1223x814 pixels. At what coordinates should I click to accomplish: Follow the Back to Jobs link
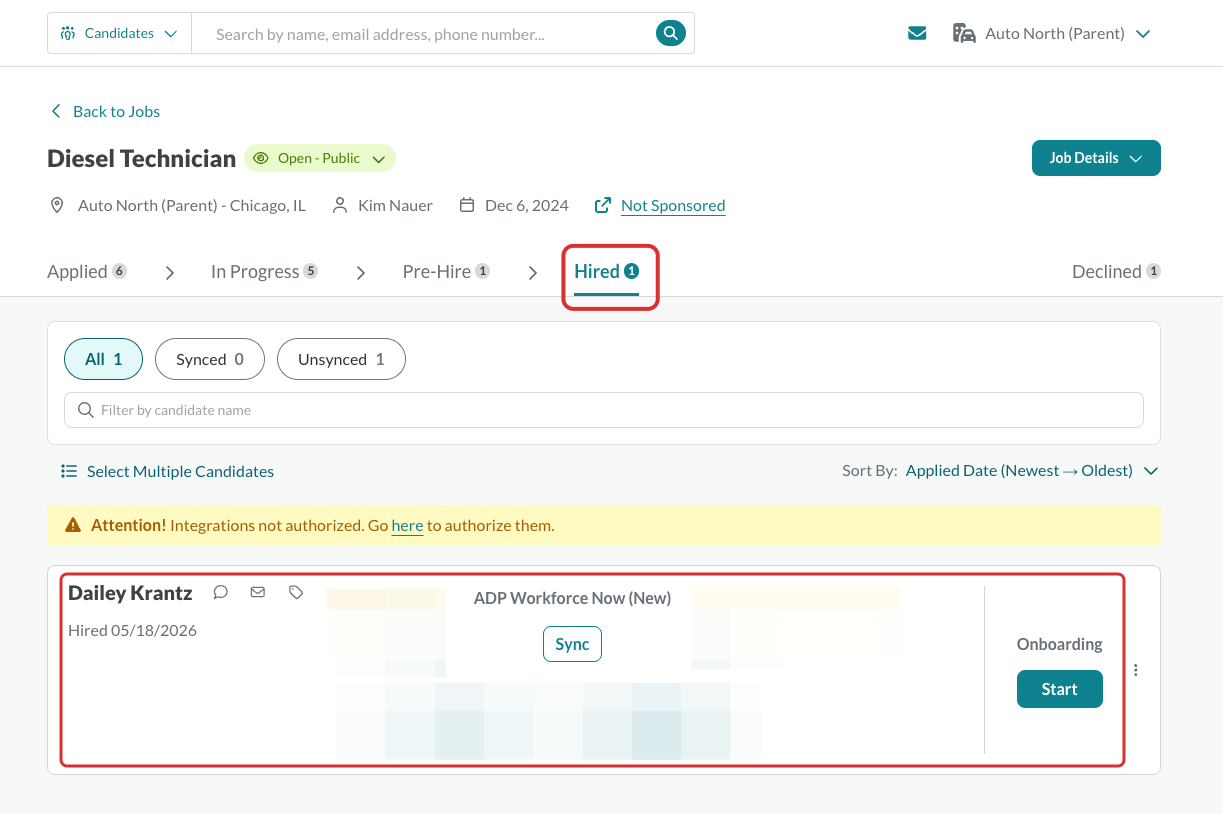pyautogui.click(x=116, y=111)
